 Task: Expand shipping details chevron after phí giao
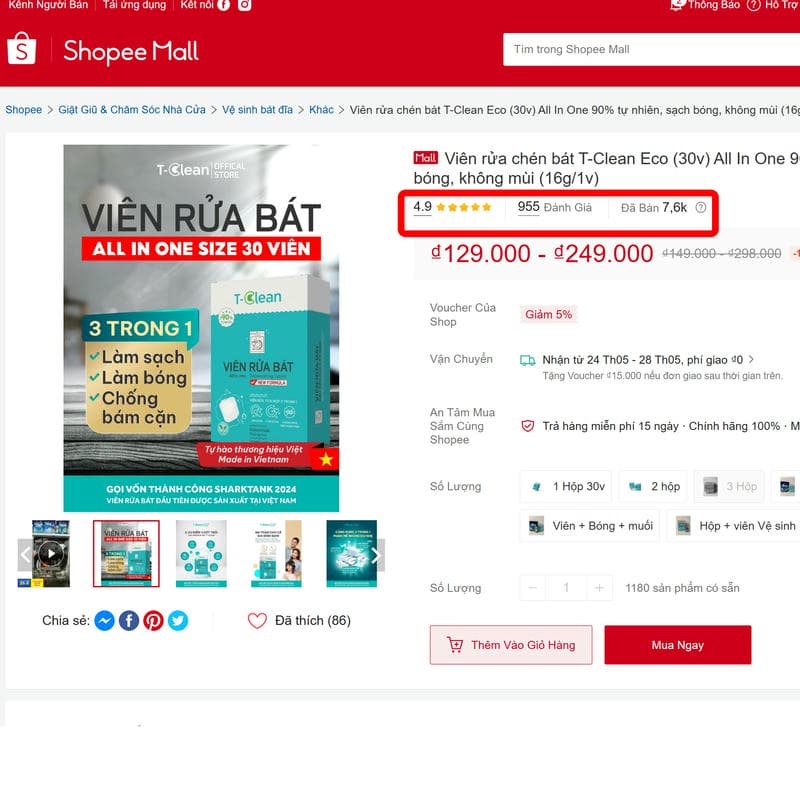coord(751,359)
